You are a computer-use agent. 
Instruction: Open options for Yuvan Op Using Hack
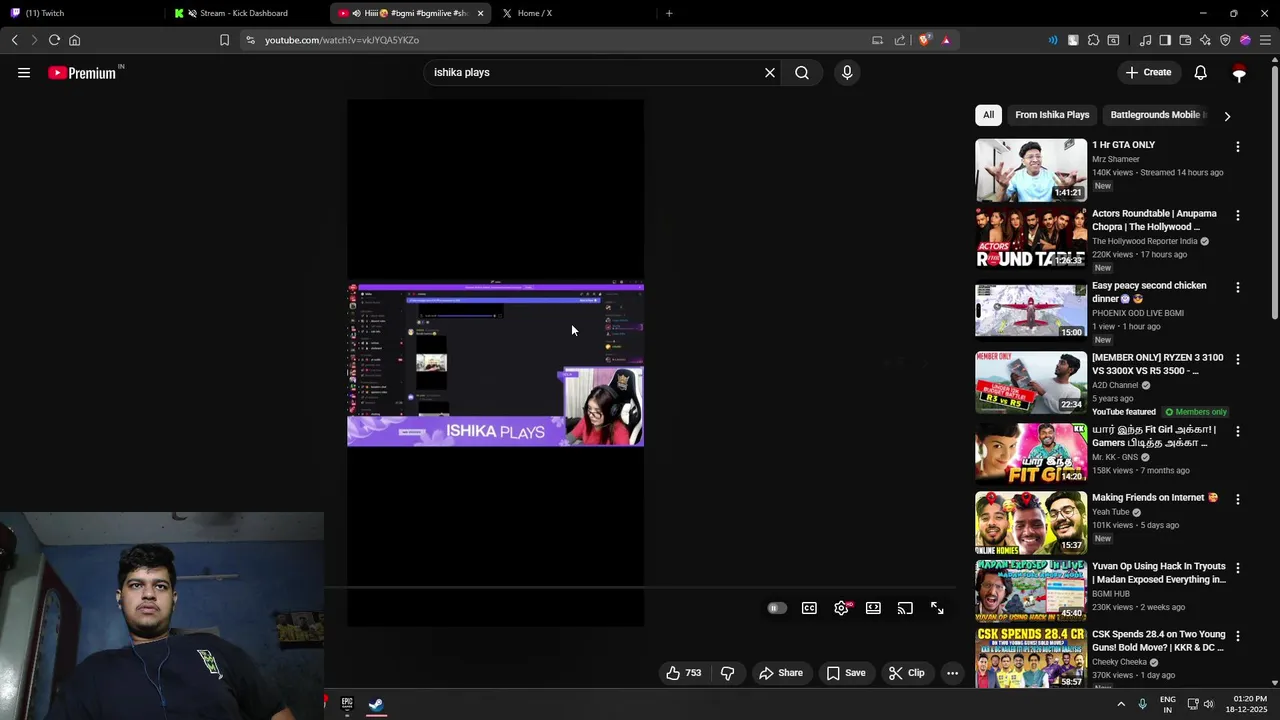click(1238, 567)
